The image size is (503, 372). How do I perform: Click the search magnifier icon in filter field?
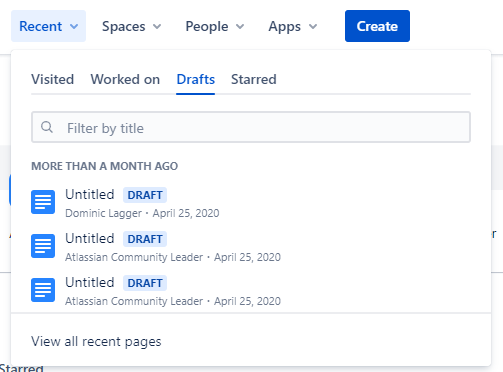[47, 127]
